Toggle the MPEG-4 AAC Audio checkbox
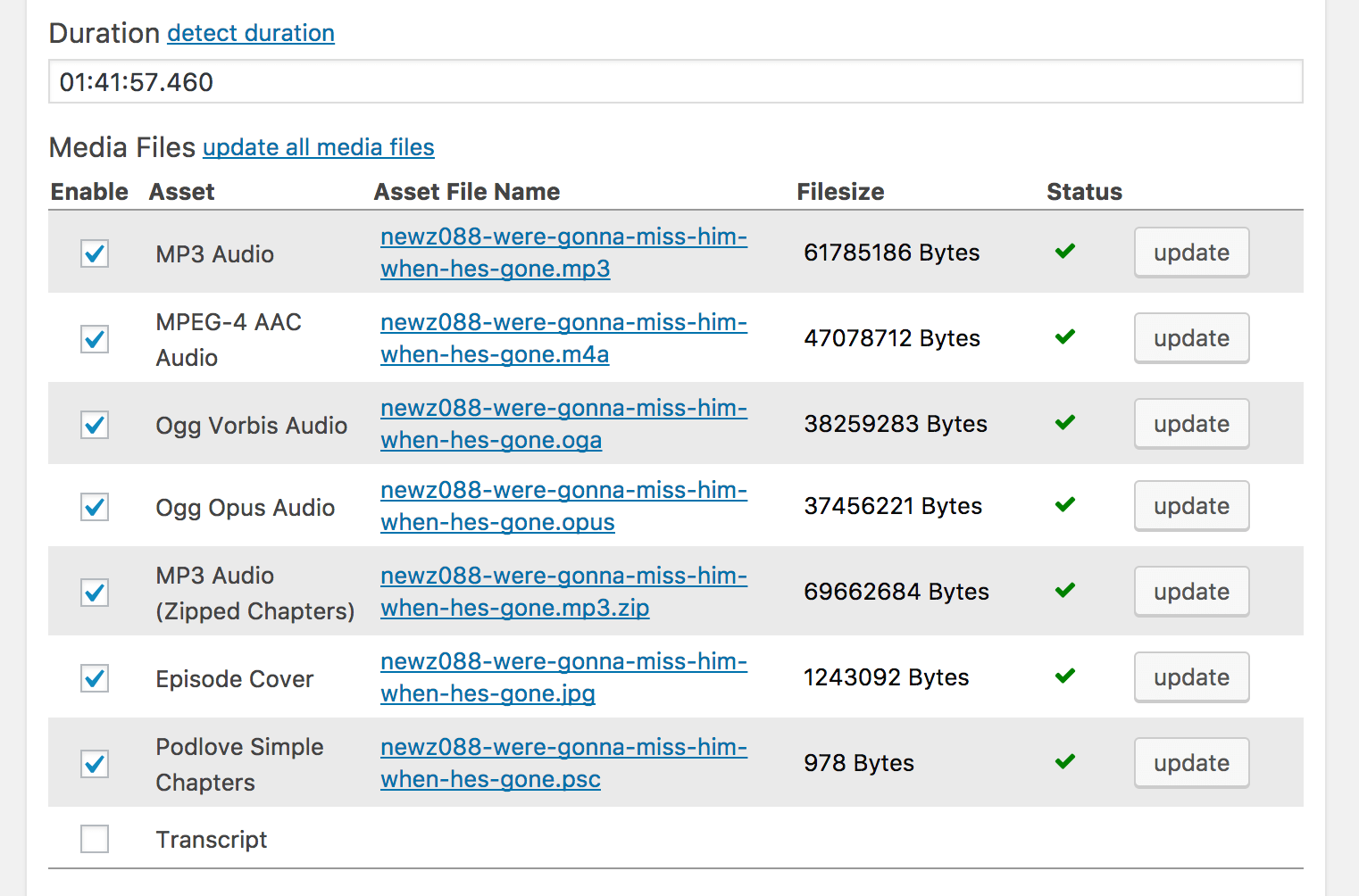 [95, 339]
